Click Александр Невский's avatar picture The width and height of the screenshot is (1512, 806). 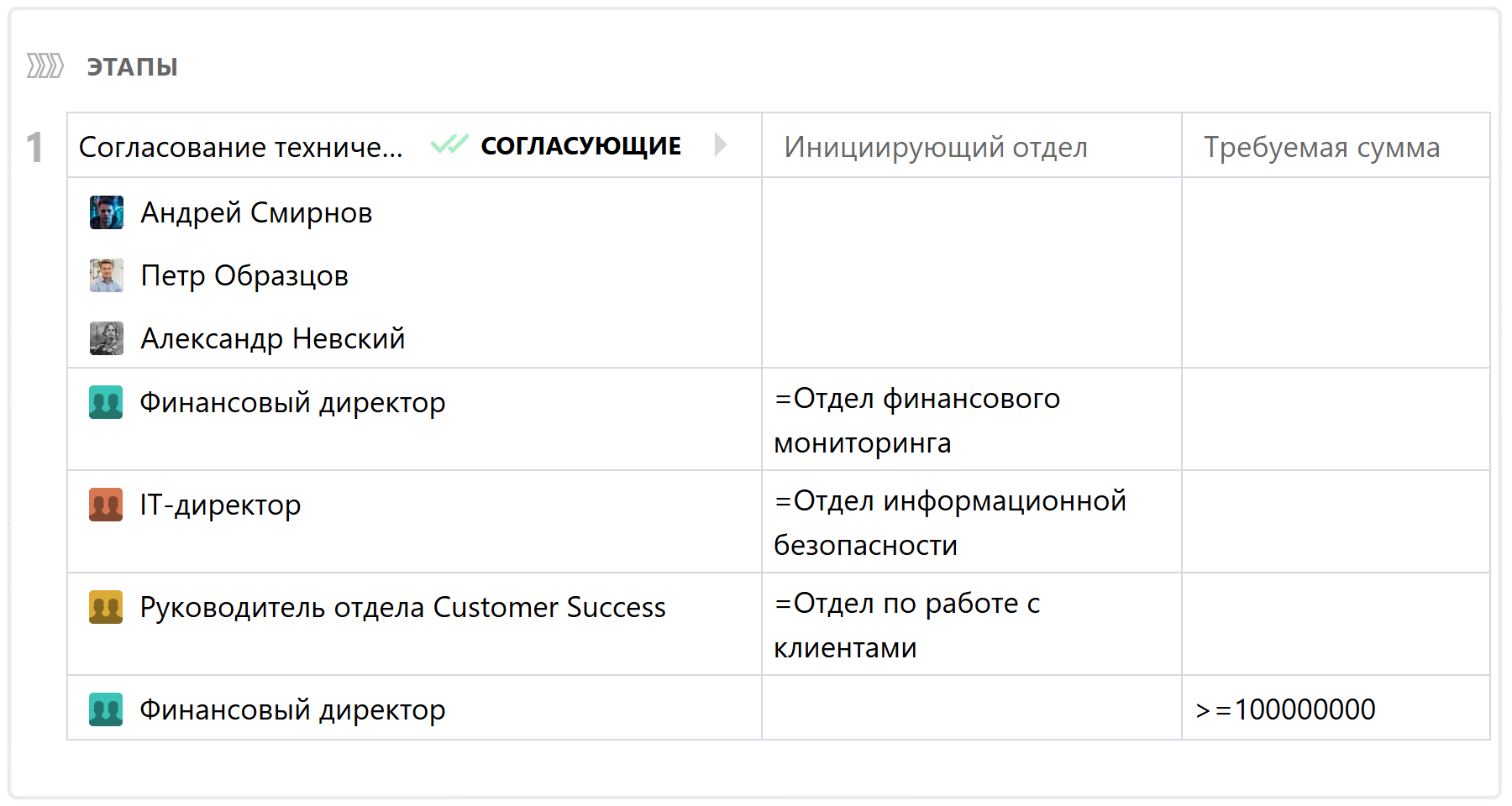(x=107, y=338)
